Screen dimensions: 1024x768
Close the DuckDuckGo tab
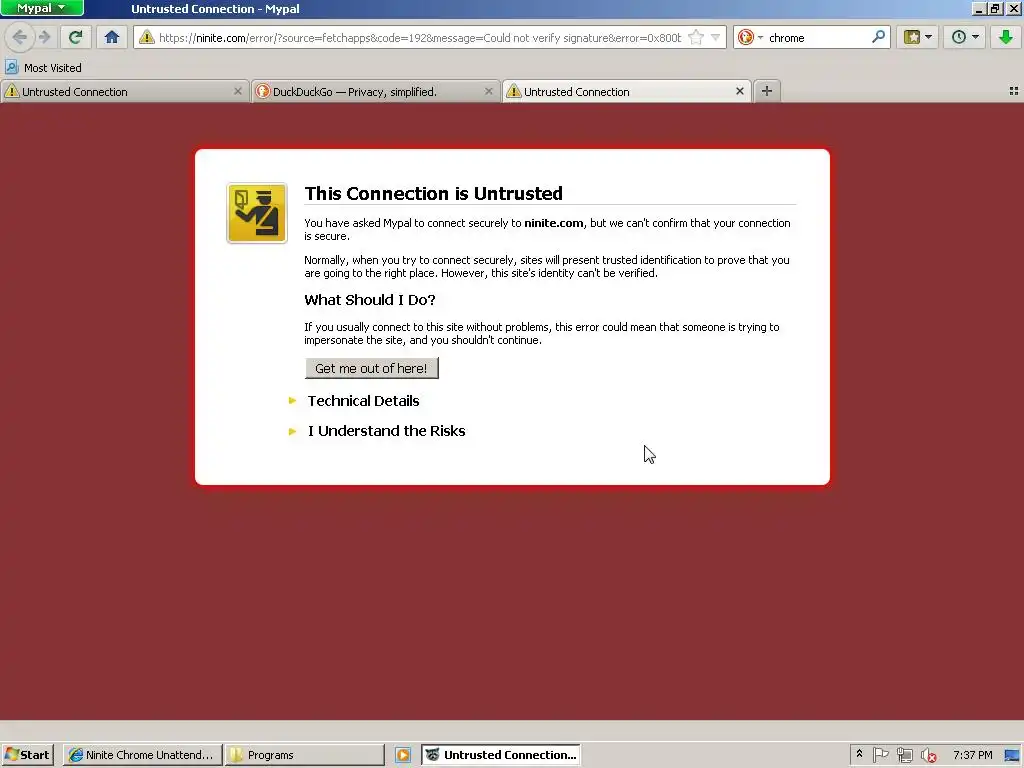pos(488,91)
